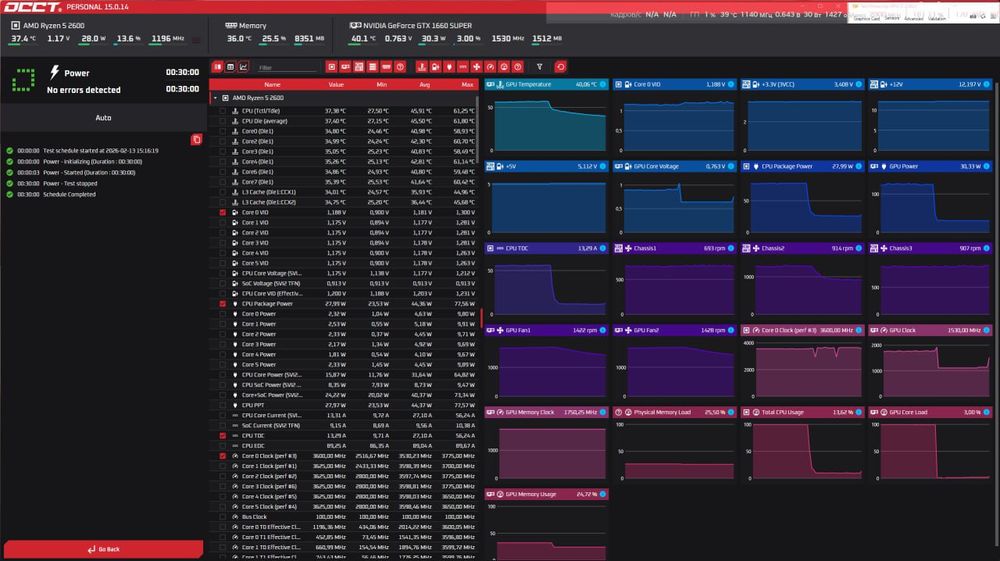Click in the Filter text field

pyautogui.click(x=287, y=68)
